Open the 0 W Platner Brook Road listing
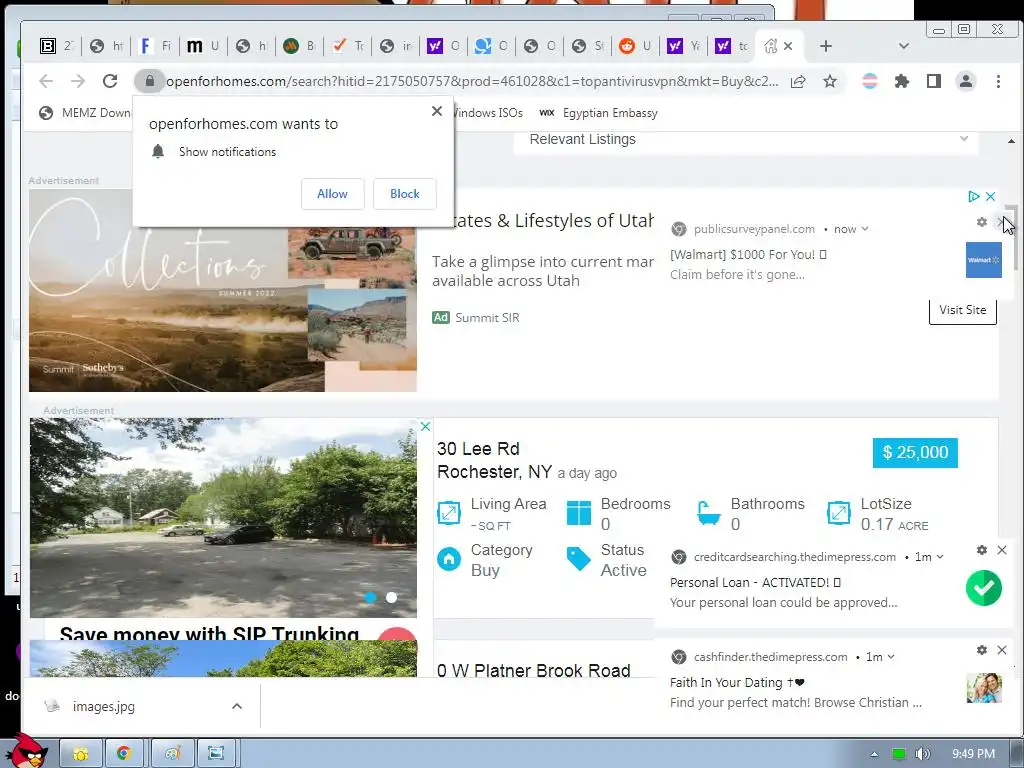The image size is (1024, 768). click(x=534, y=670)
